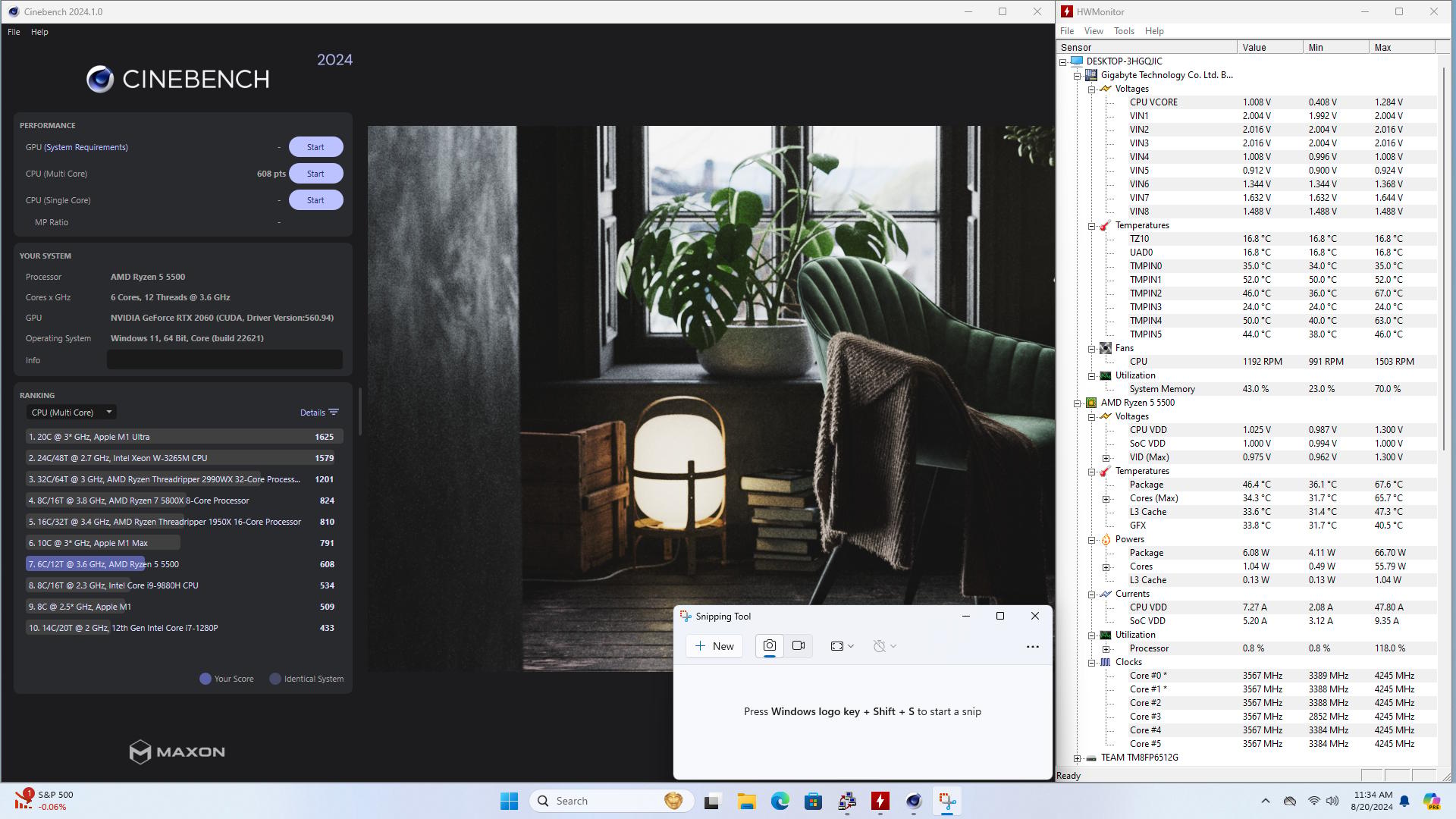Screen dimensions: 1456x819
Task: Click the Windows Start logo
Action: pos(509,801)
